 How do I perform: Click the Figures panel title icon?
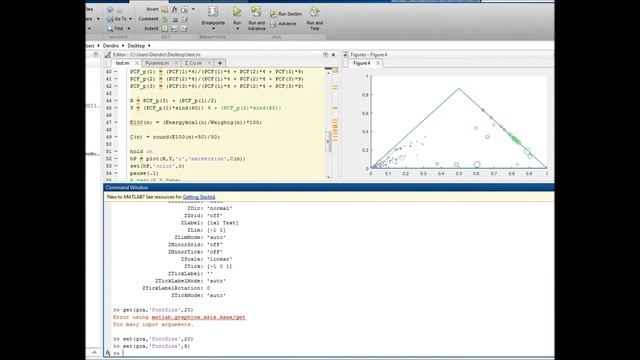[x=345, y=54]
